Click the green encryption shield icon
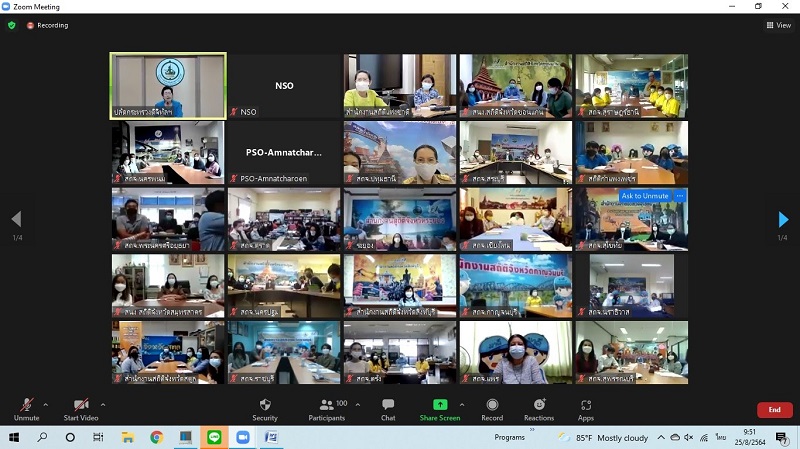This screenshot has height=449, width=800. (x=12, y=25)
